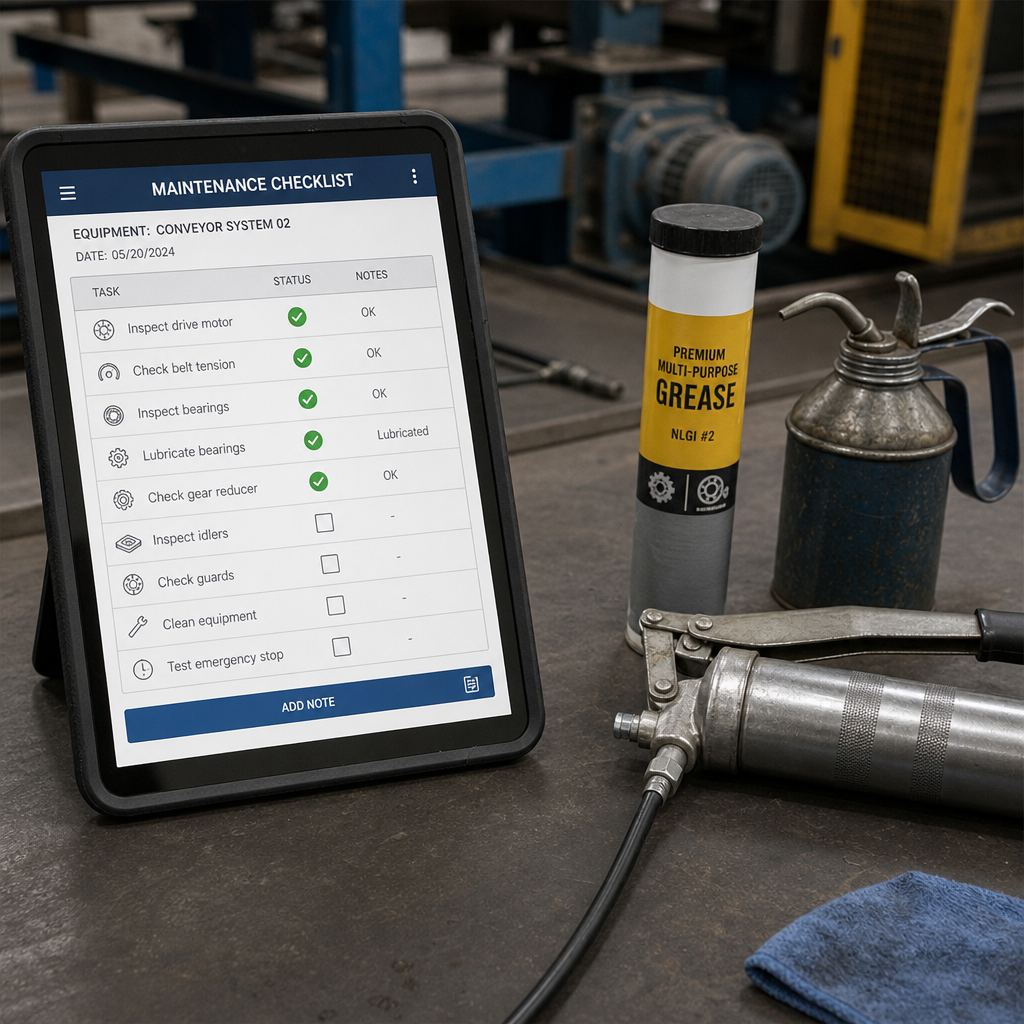Click the Clean equipment wrench icon
Viewport: 1024px width, 1024px height.
click(x=138, y=627)
